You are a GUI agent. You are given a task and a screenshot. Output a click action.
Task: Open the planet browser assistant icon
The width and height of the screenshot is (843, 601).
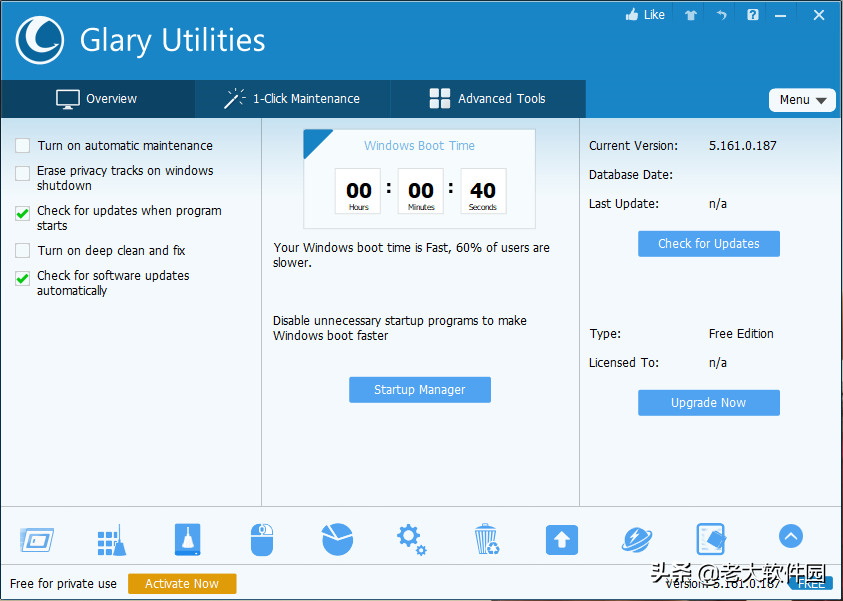[636, 540]
